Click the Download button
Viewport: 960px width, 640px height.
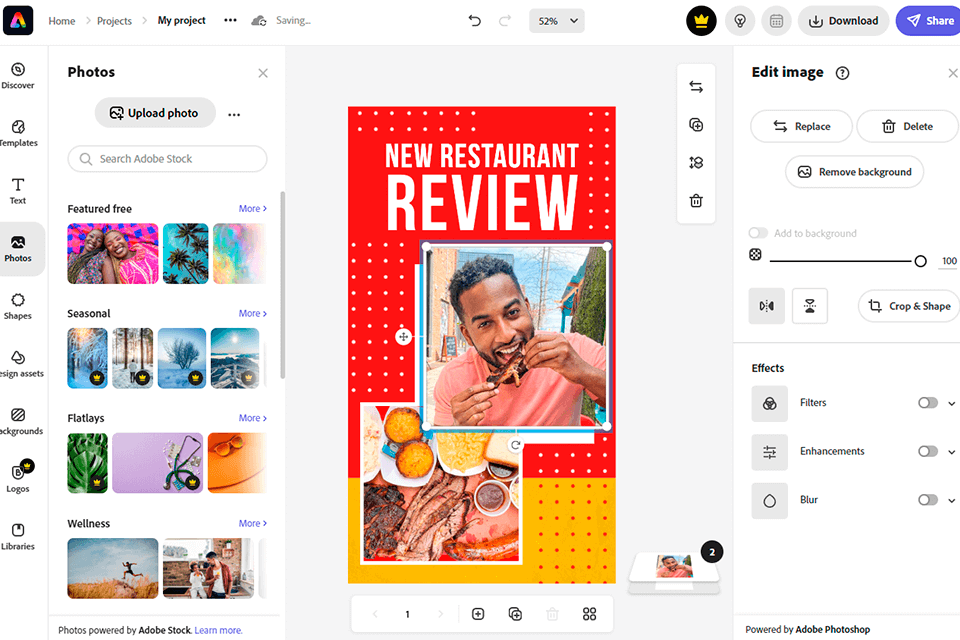click(843, 21)
